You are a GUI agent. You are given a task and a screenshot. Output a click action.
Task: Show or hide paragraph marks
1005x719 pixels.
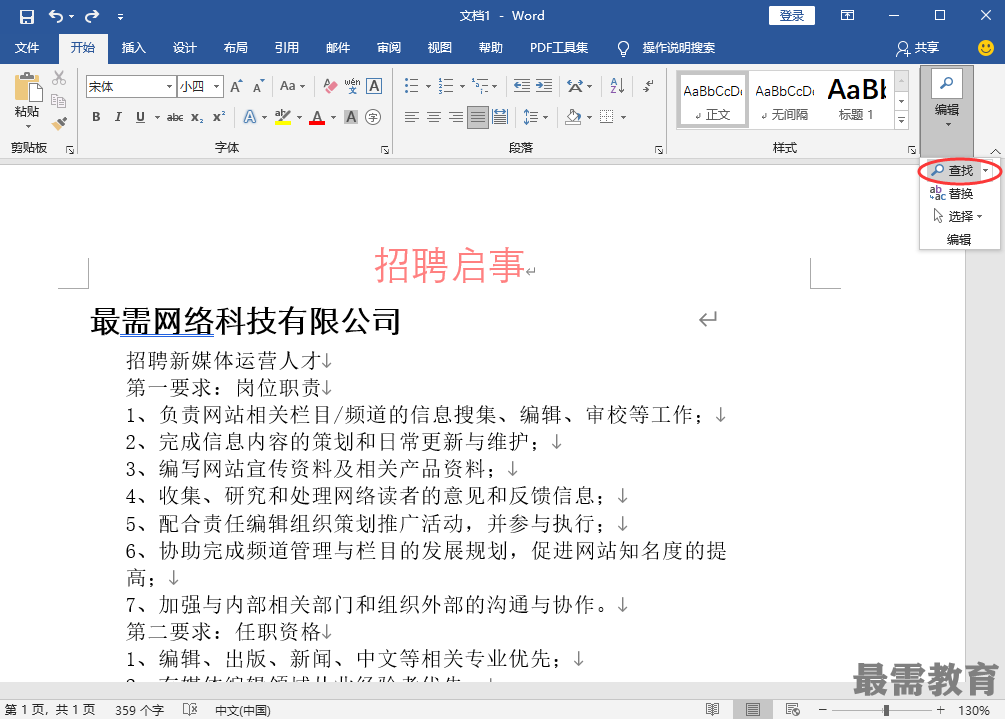click(x=648, y=86)
